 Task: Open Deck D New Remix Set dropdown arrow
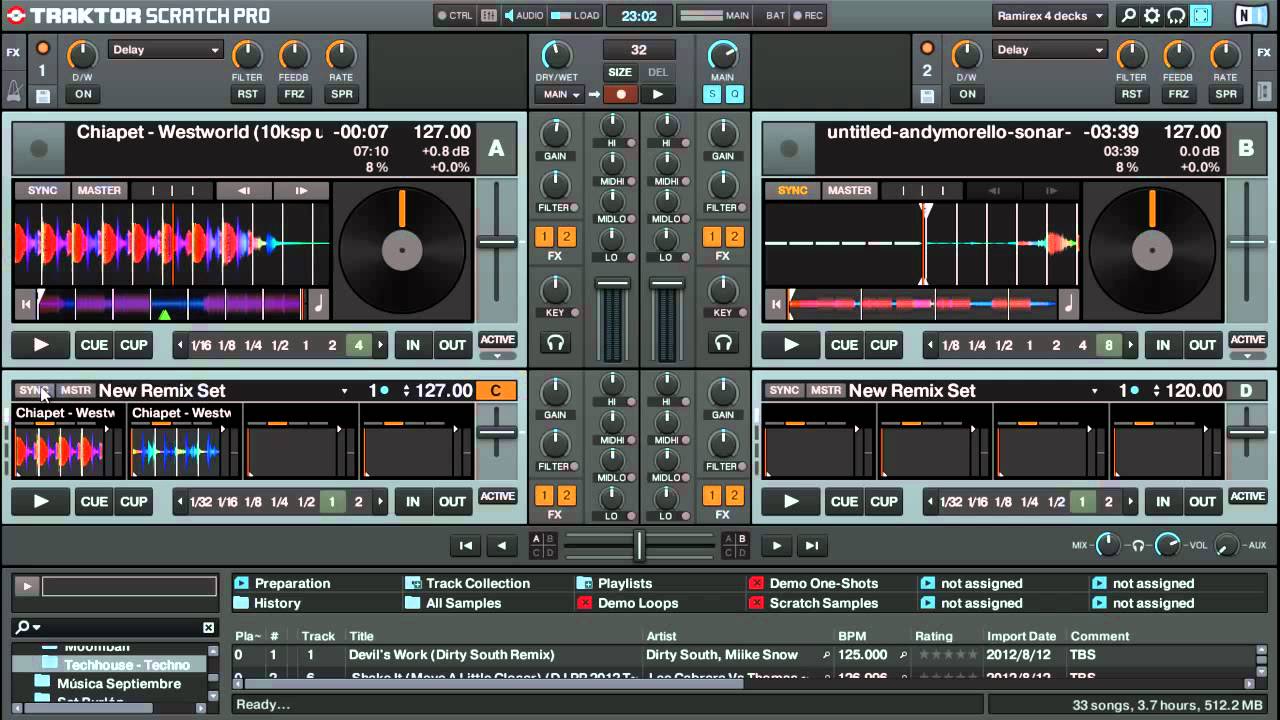point(1095,391)
